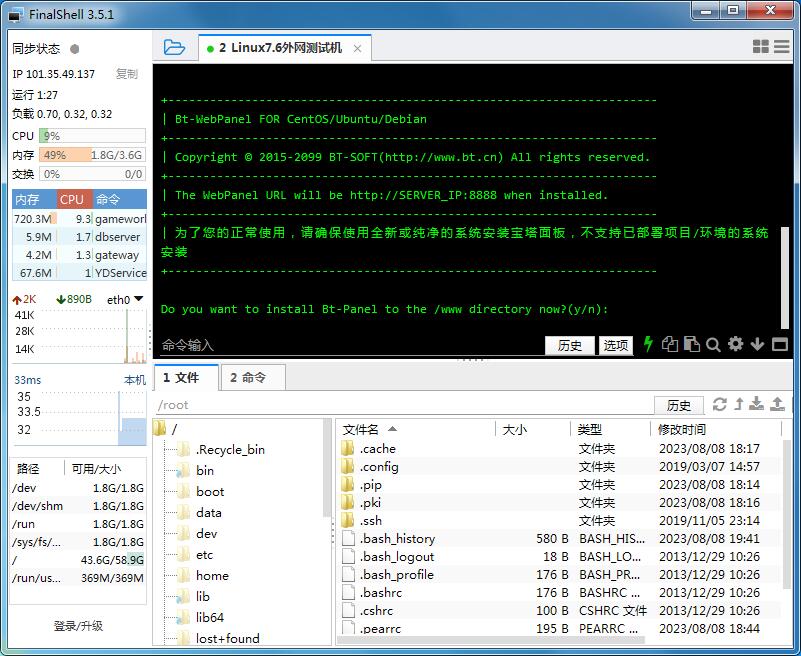The width and height of the screenshot is (801, 656).
Task: Open terminal 历史 command history button
Action: (x=570, y=345)
